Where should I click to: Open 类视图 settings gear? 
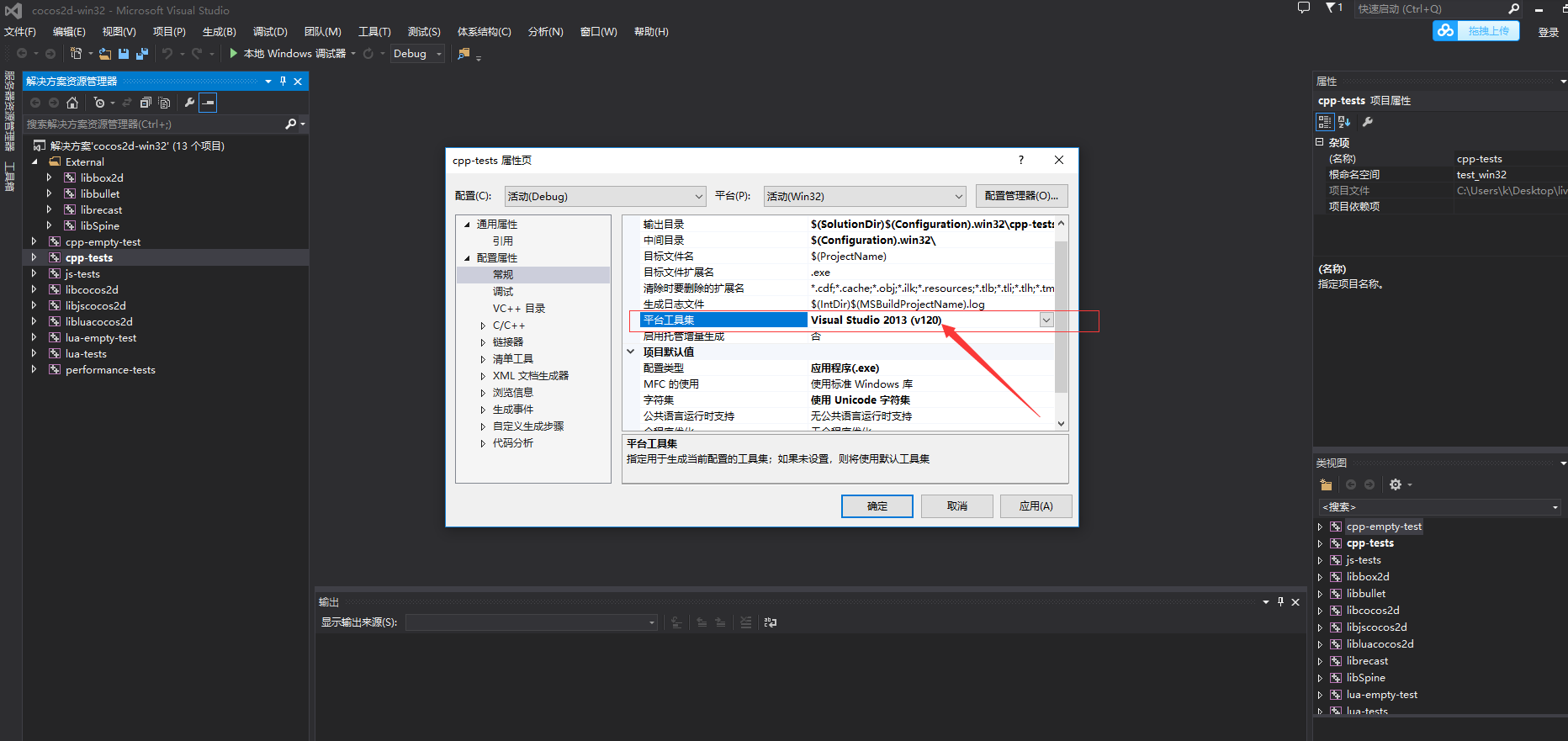pyautogui.click(x=1396, y=484)
